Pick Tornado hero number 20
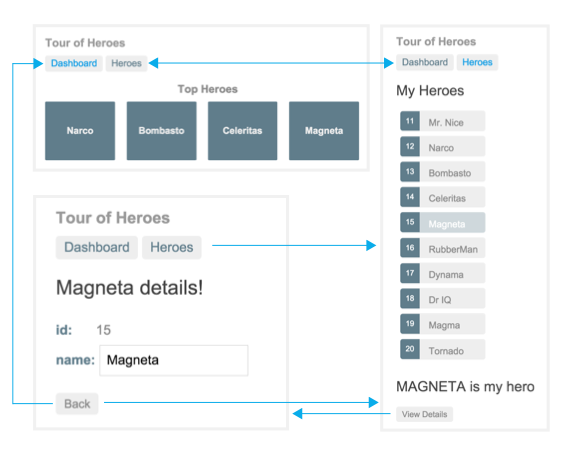The height and width of the screenshot is (449, 567). coord(442,349)
